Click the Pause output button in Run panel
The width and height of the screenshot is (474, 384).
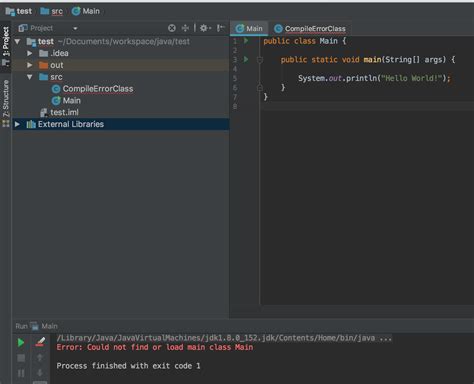(21, 373)
